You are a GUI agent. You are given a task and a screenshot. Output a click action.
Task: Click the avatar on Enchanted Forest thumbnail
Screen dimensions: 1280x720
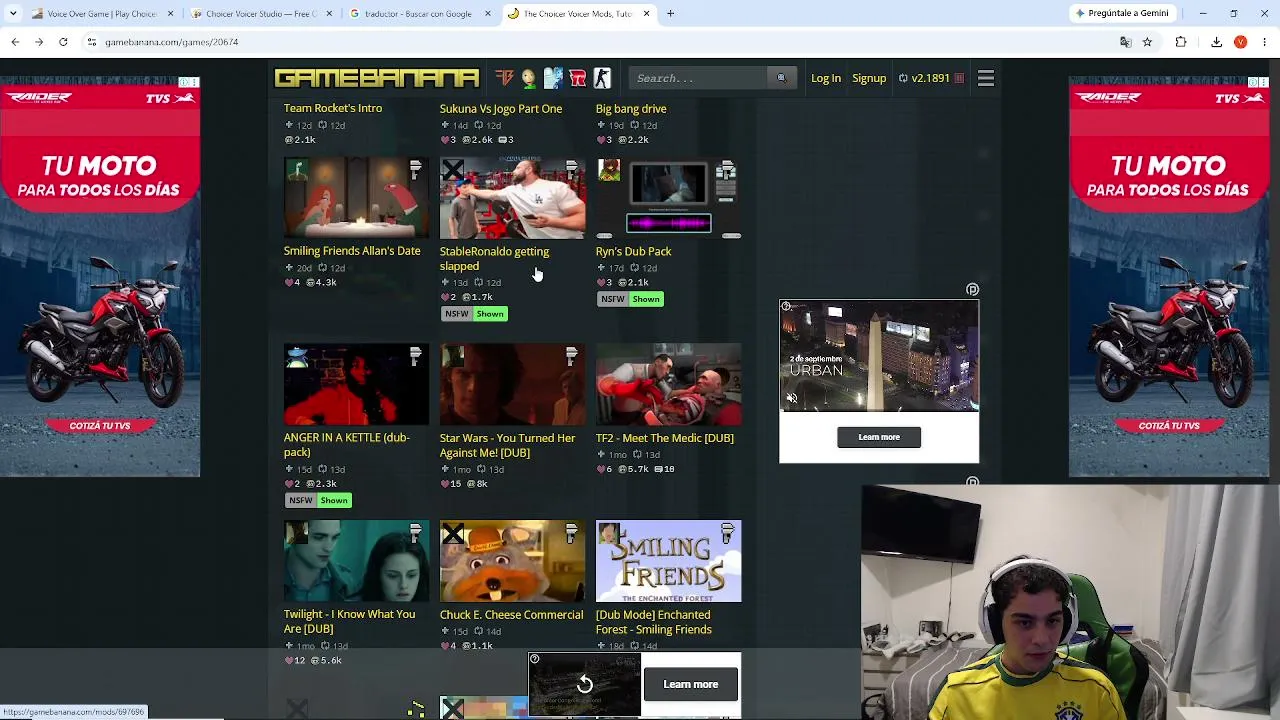coord(608,533)
